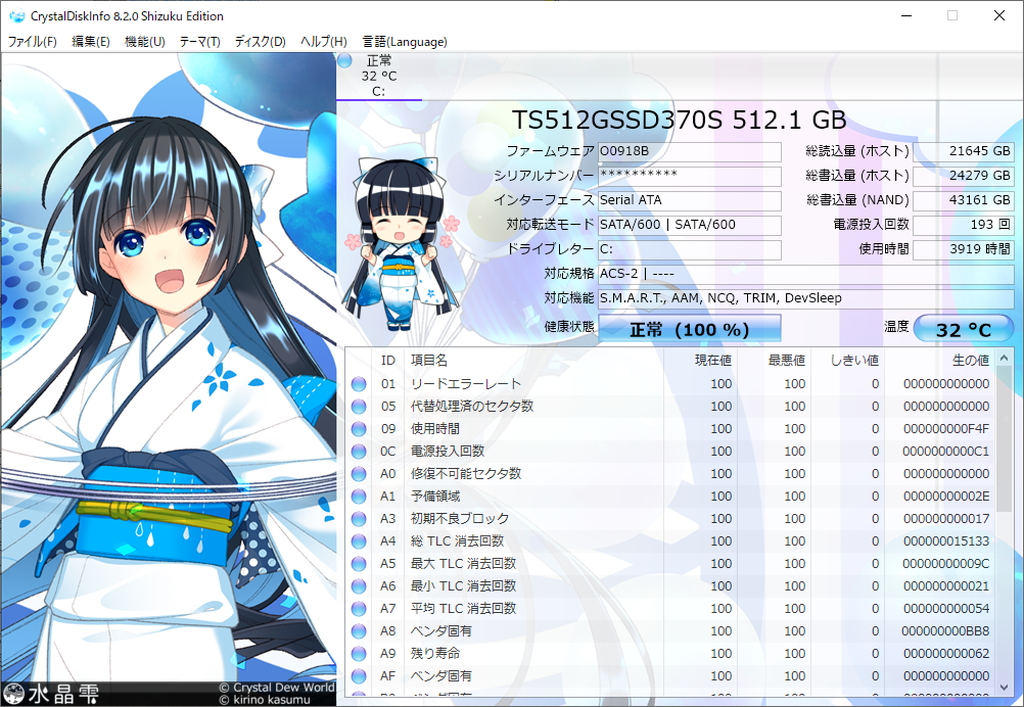The width and height of the screenshot is (1024, 707).
Task: Click the 最悪値 column header
Action: point(774,360)
